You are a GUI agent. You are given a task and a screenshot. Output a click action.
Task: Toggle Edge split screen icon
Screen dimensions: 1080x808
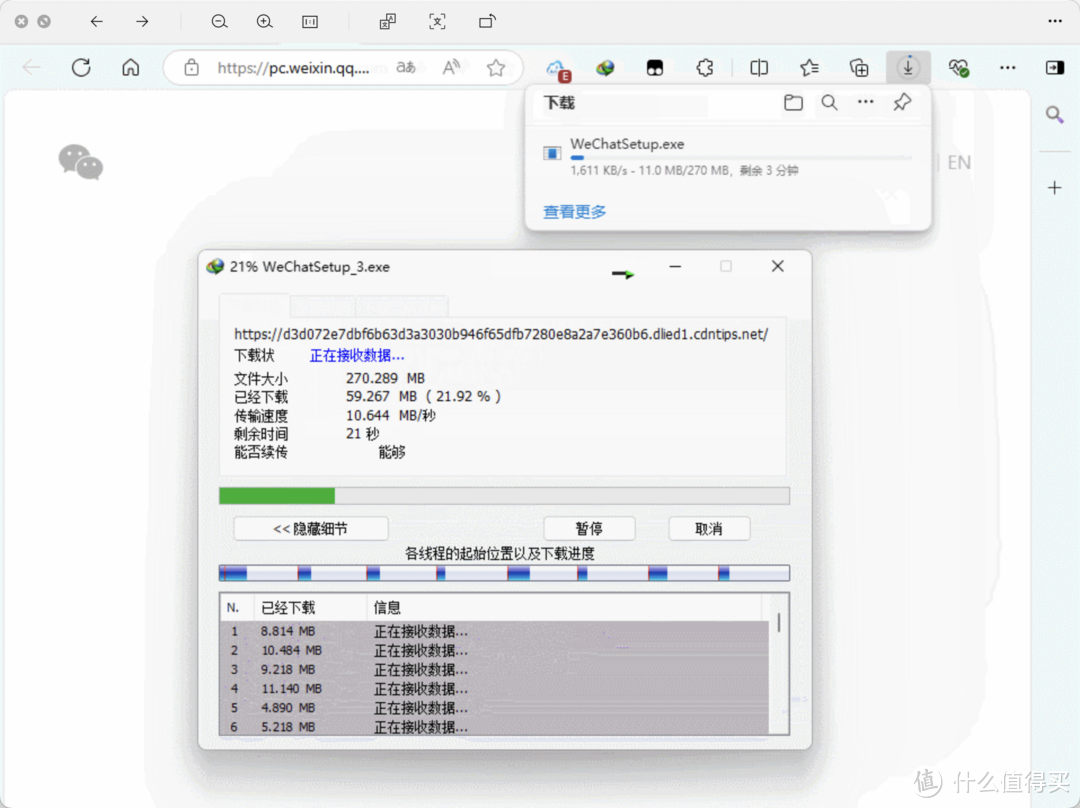[x=759, y=68]
